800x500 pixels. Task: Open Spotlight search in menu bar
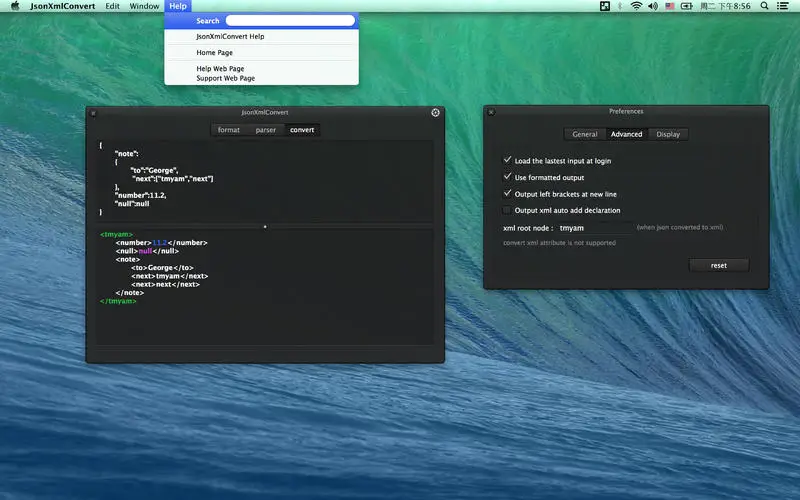pyautogui.click(x=764, y=6)
